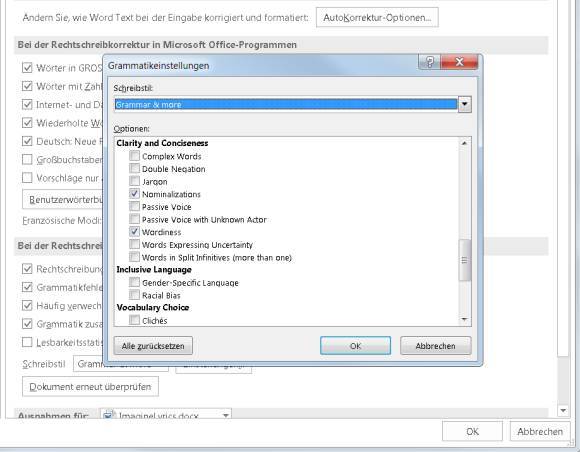
Task: Expand the Ausnahmen für document dropdown
Action: click(x=225, y=415)
